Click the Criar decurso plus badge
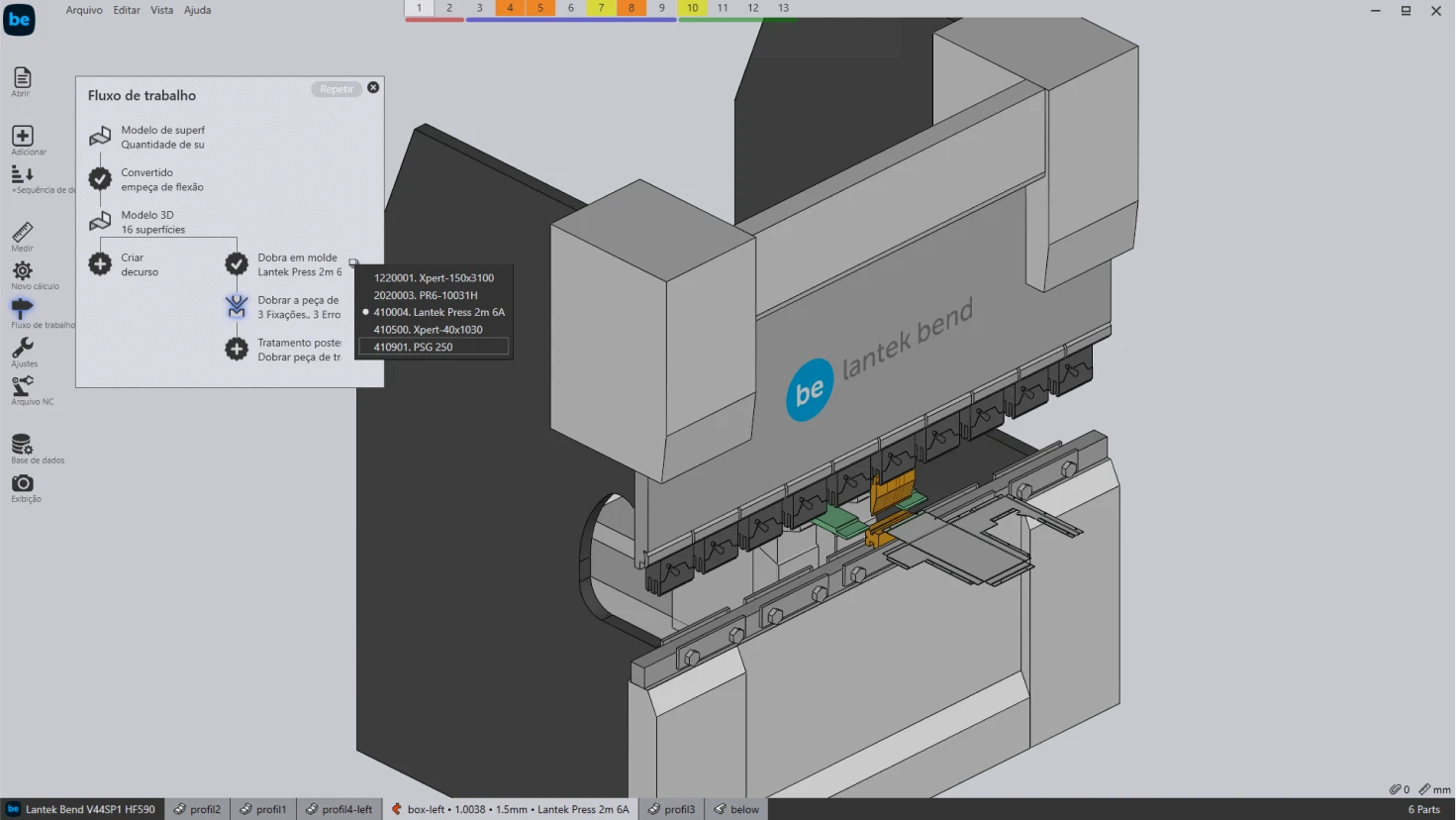The image size is (1456, 820). click(100, 264)
